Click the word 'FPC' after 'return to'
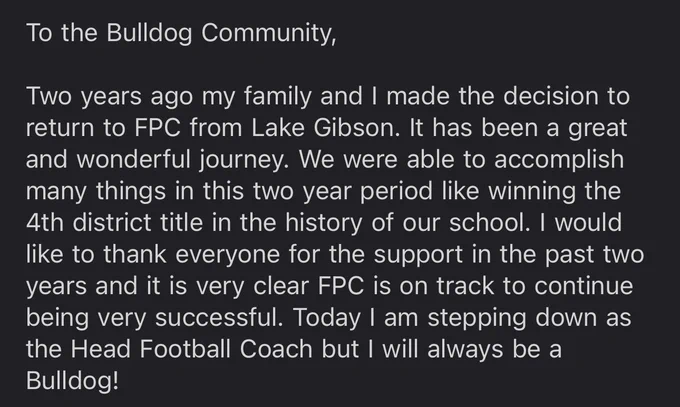Screen dimensions: 680x407 (x=157, y=128)
